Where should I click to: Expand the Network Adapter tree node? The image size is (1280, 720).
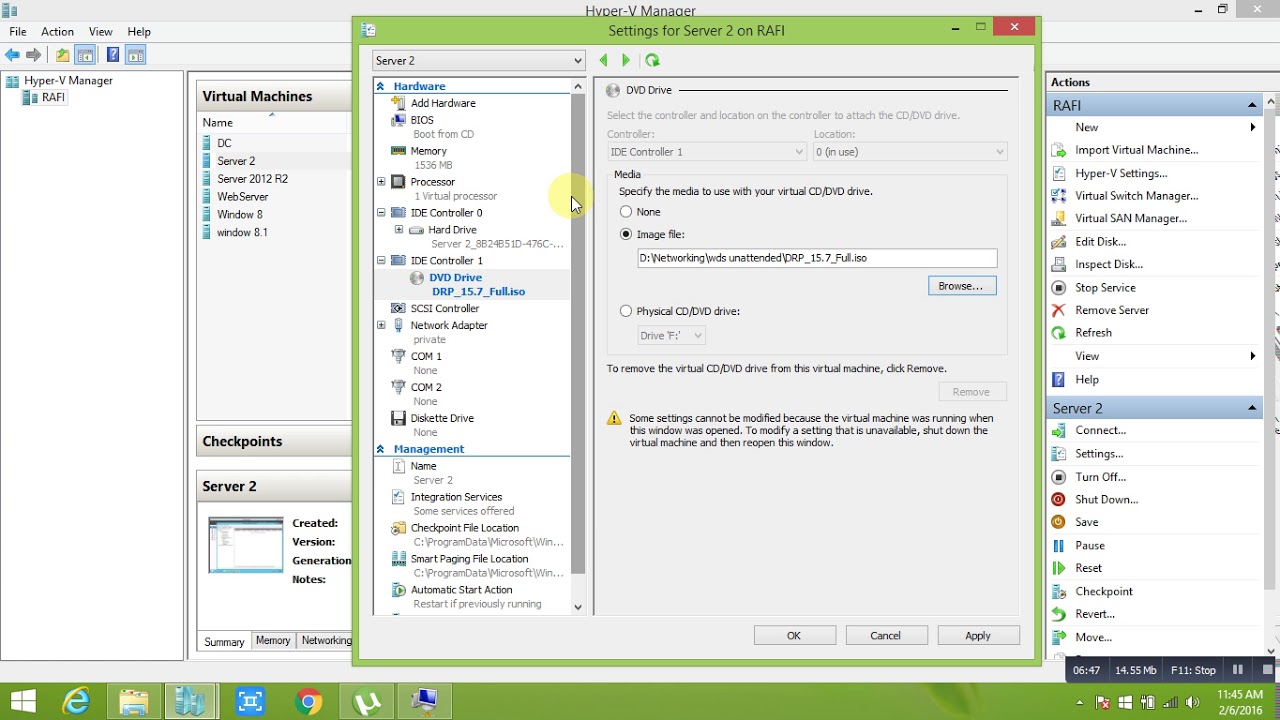[x=381, y=325]
